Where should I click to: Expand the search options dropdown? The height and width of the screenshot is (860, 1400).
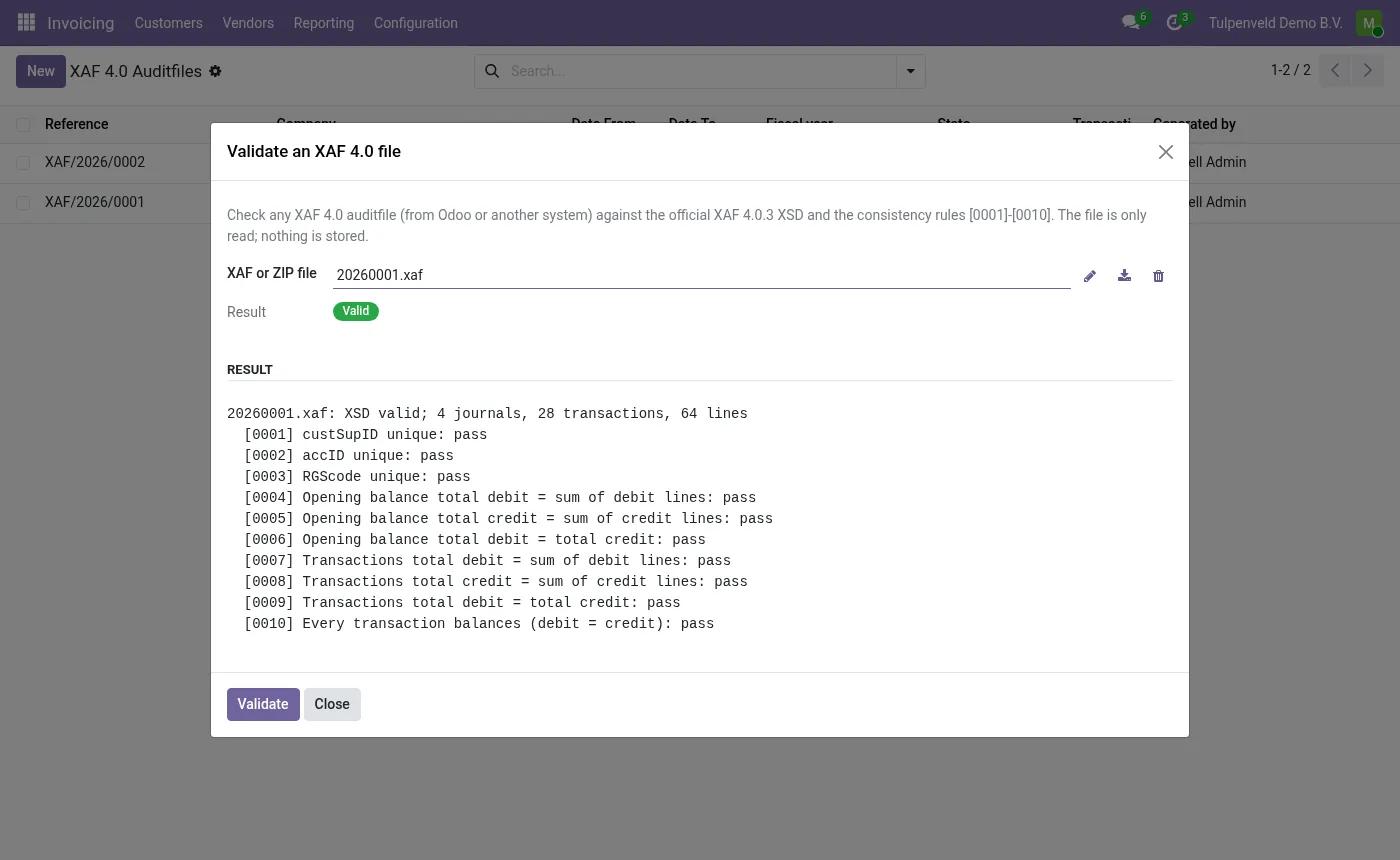click(x=911, y=71)
